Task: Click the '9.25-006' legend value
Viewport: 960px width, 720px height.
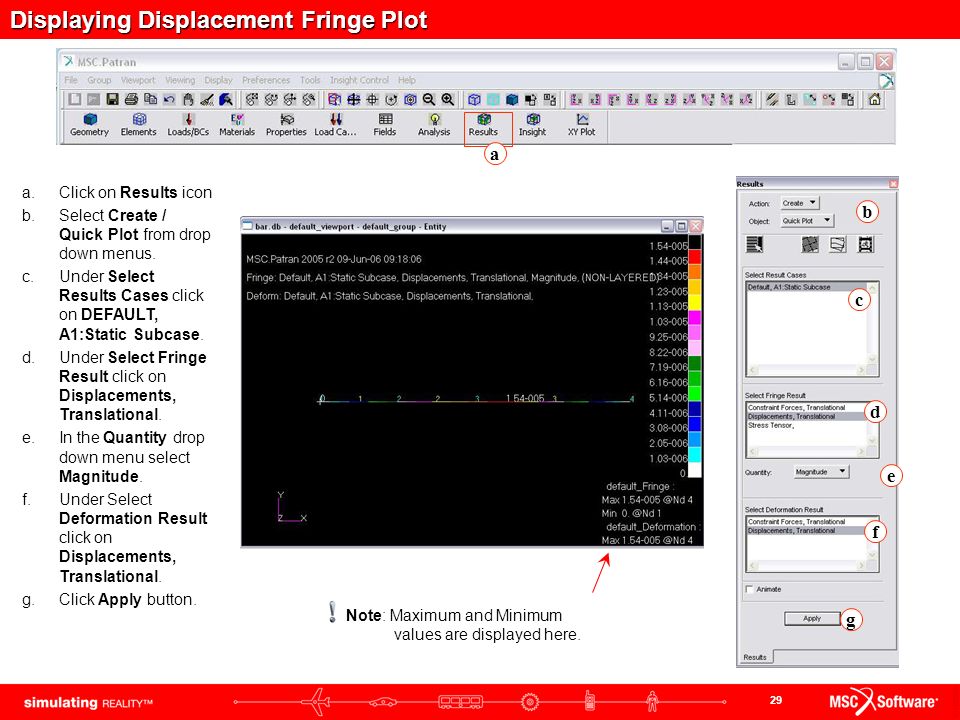Action: [668, 337]
